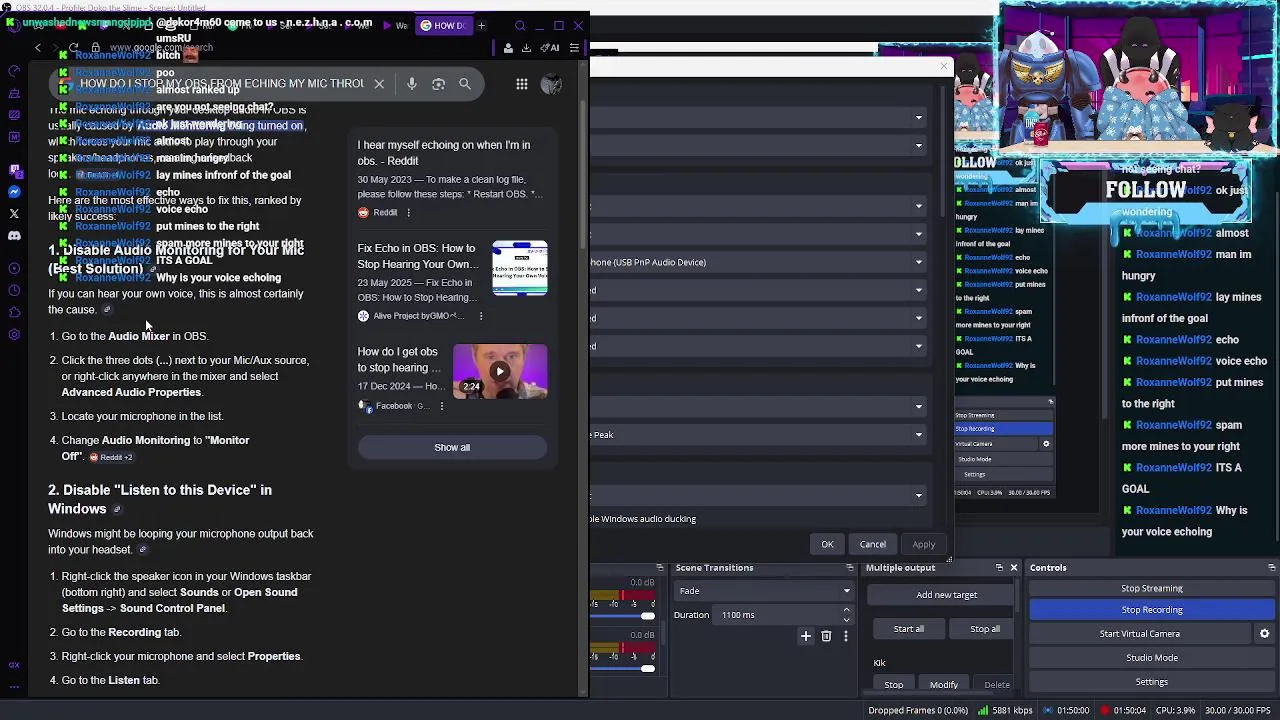1280x720 pixels.
Task: Open the browser tab search icon
Action: [520, 25]
